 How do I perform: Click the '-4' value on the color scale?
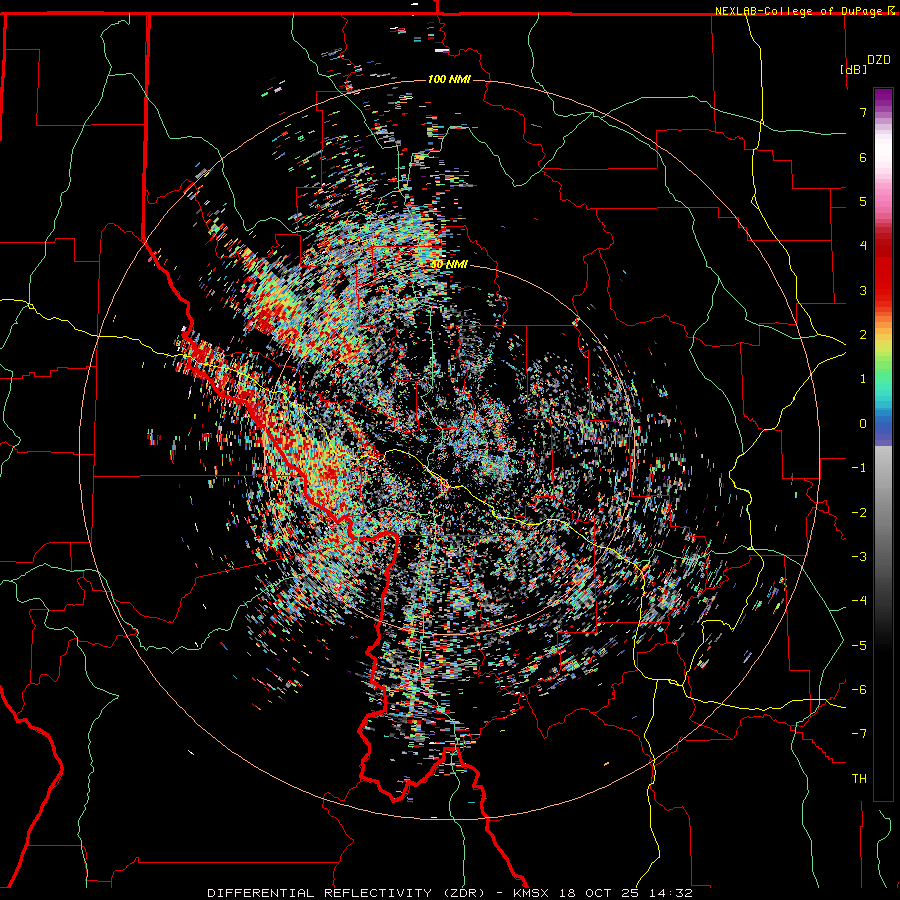(859, 601)
